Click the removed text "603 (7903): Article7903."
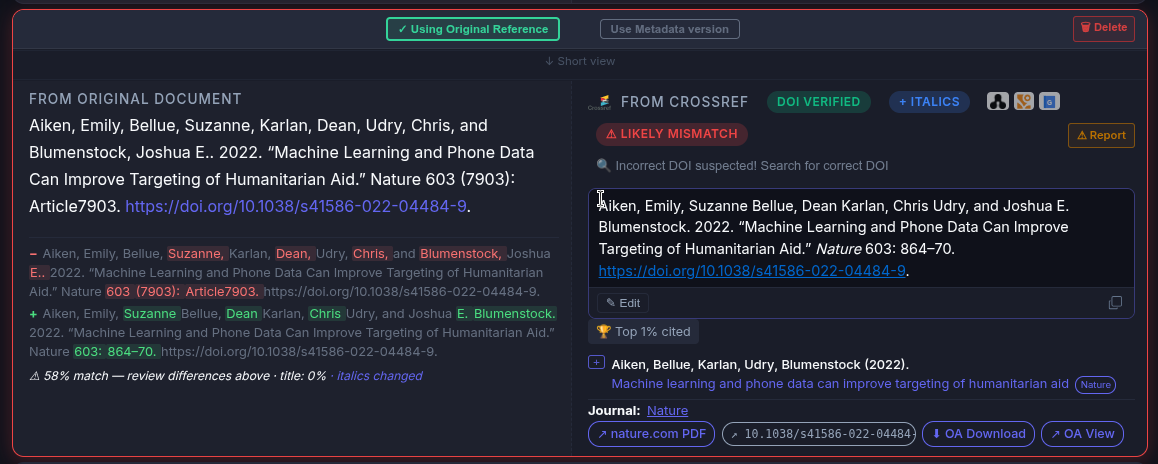This screenshot has height=464, width=1158. pyautogui.click(x=184, y=292)
